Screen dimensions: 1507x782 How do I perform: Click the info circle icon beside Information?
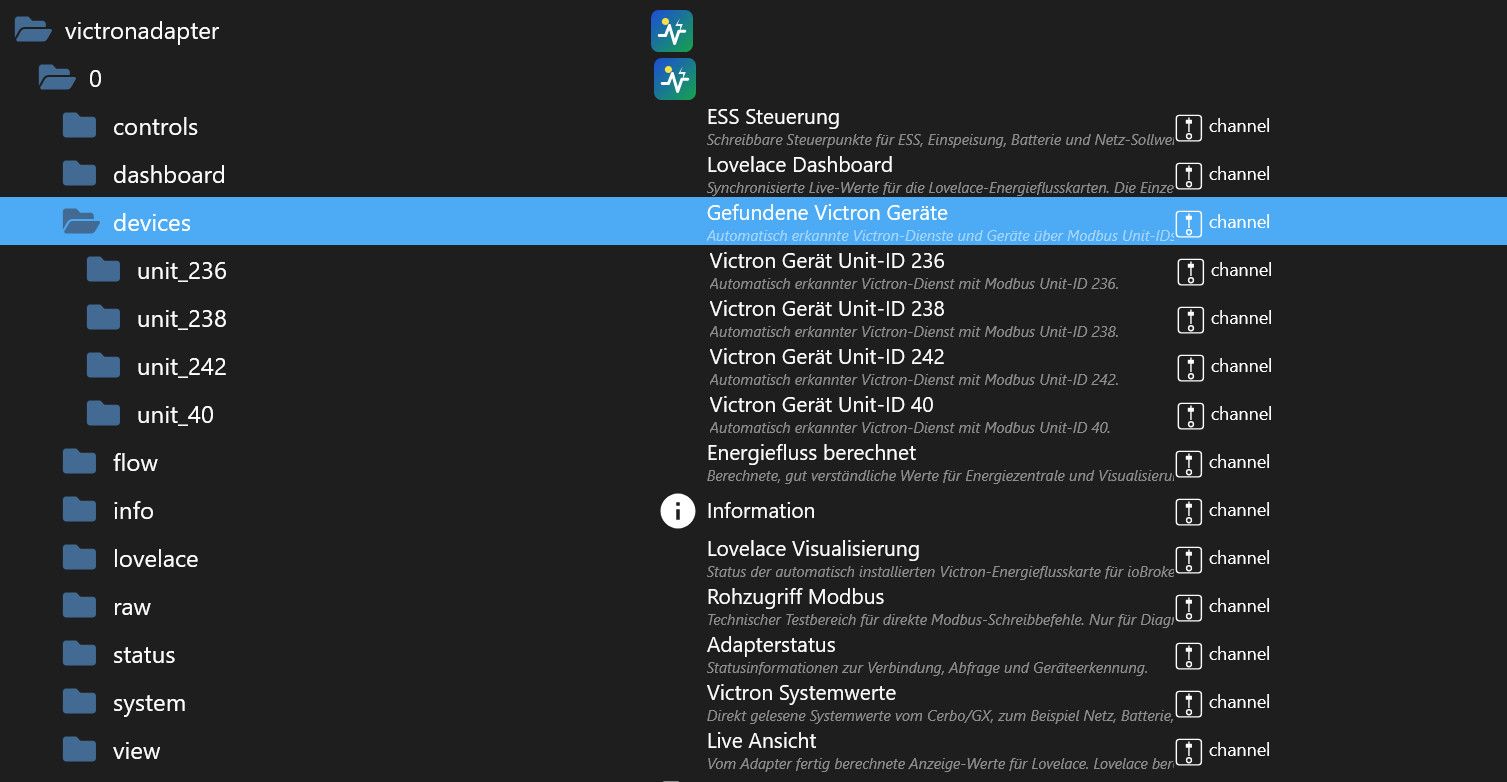(677, 511)
